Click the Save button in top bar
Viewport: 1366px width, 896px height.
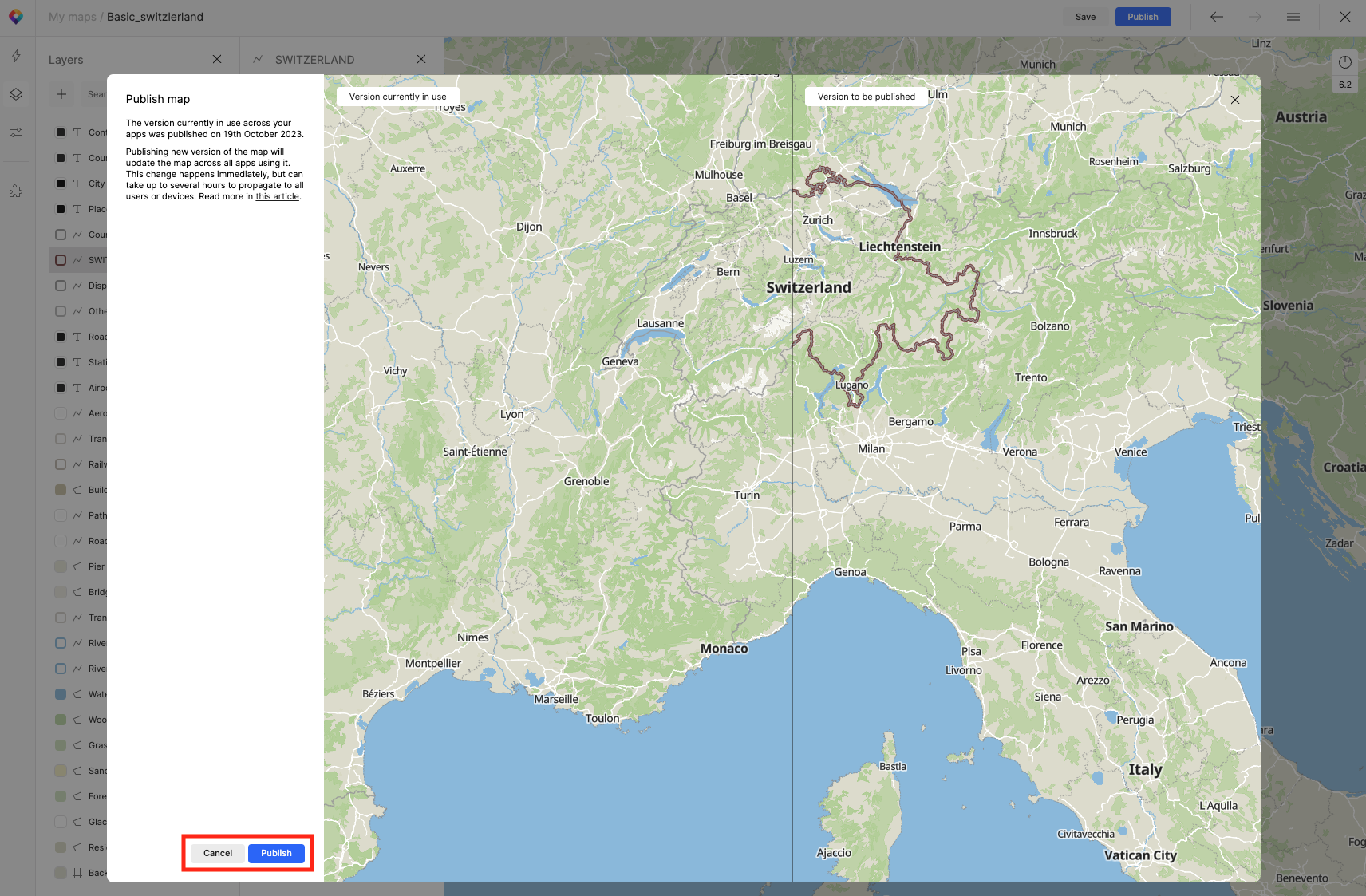1085,17
